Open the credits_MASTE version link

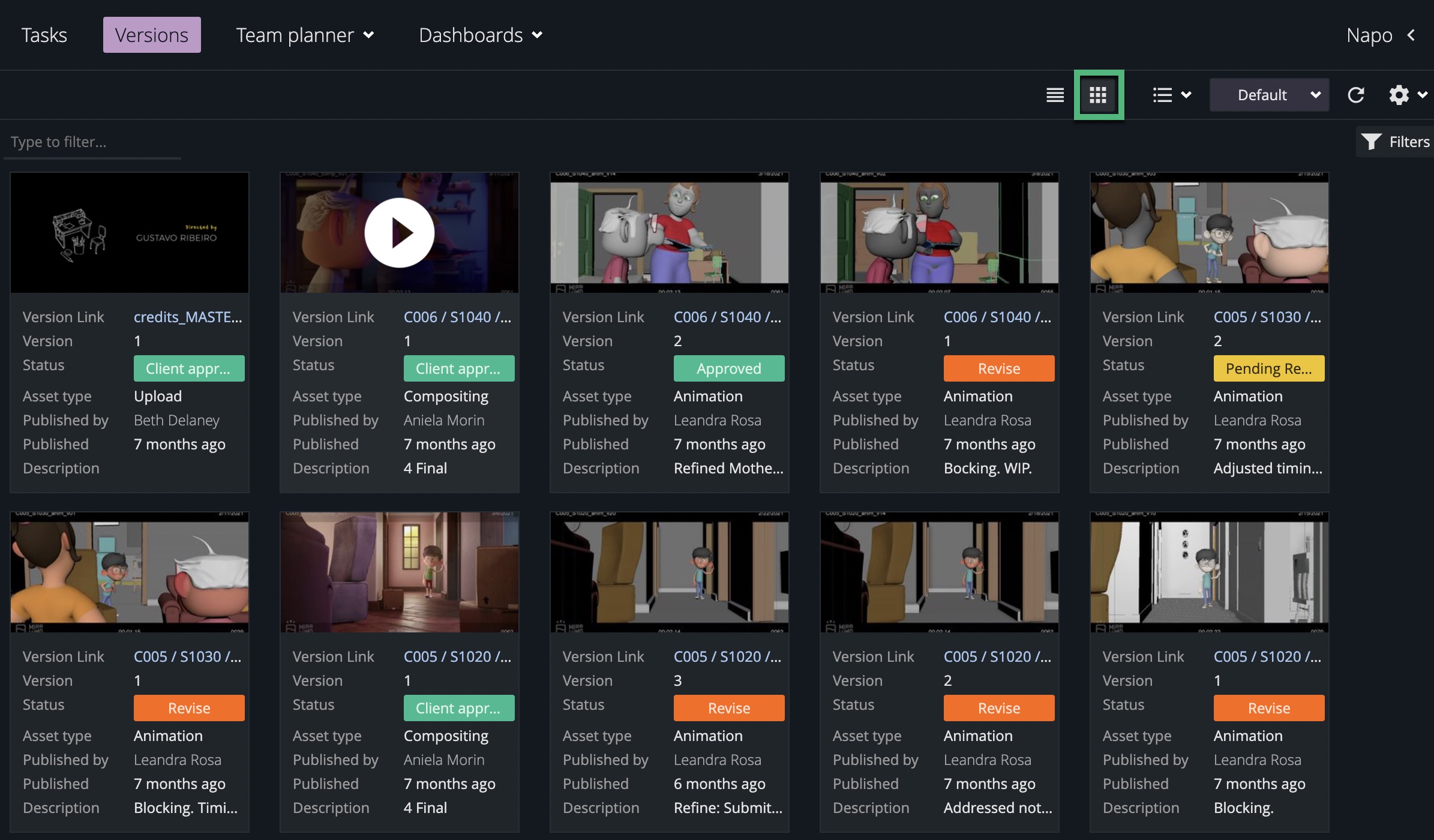coord(188,317)
